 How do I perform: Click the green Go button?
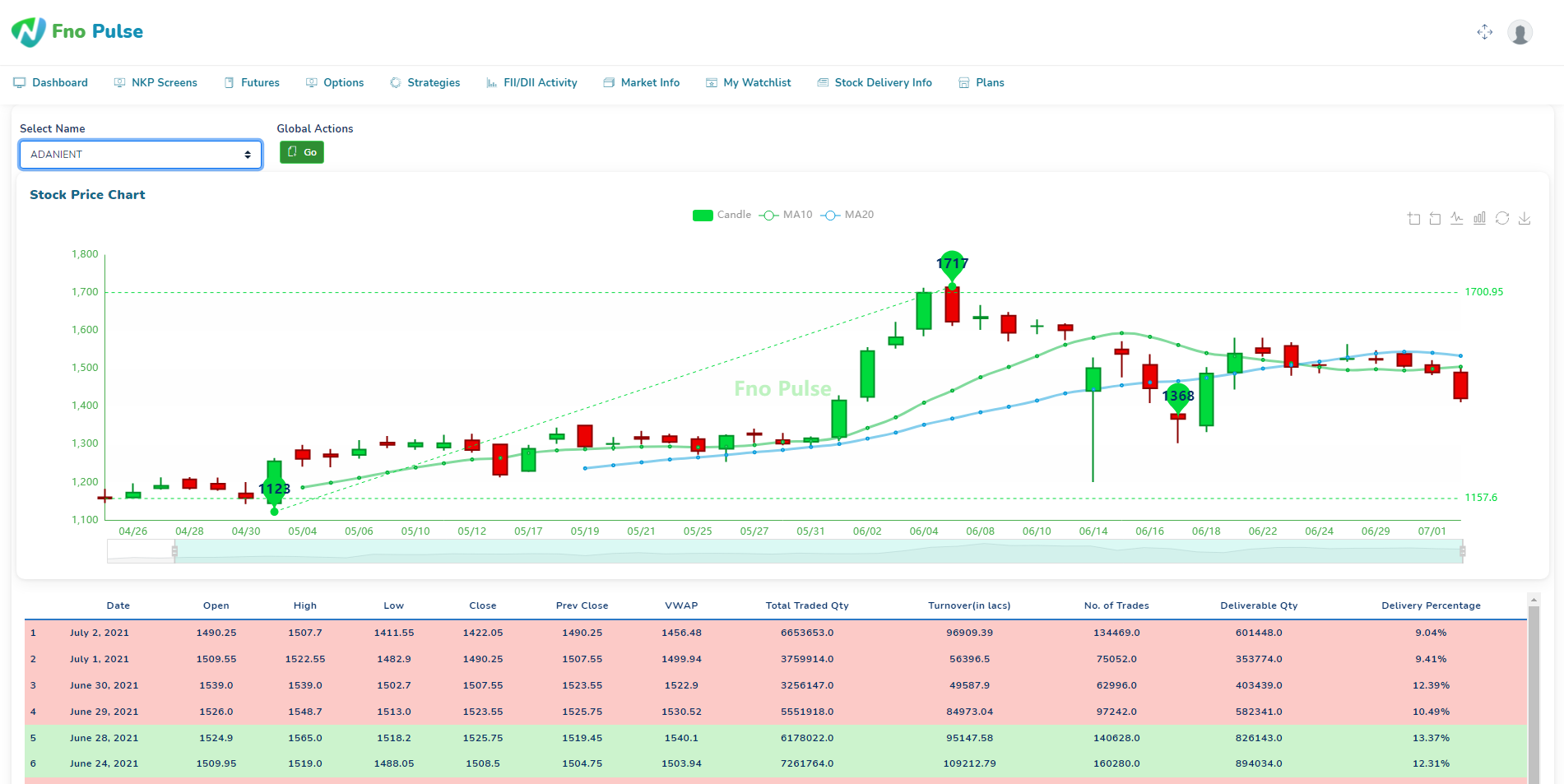302,152
